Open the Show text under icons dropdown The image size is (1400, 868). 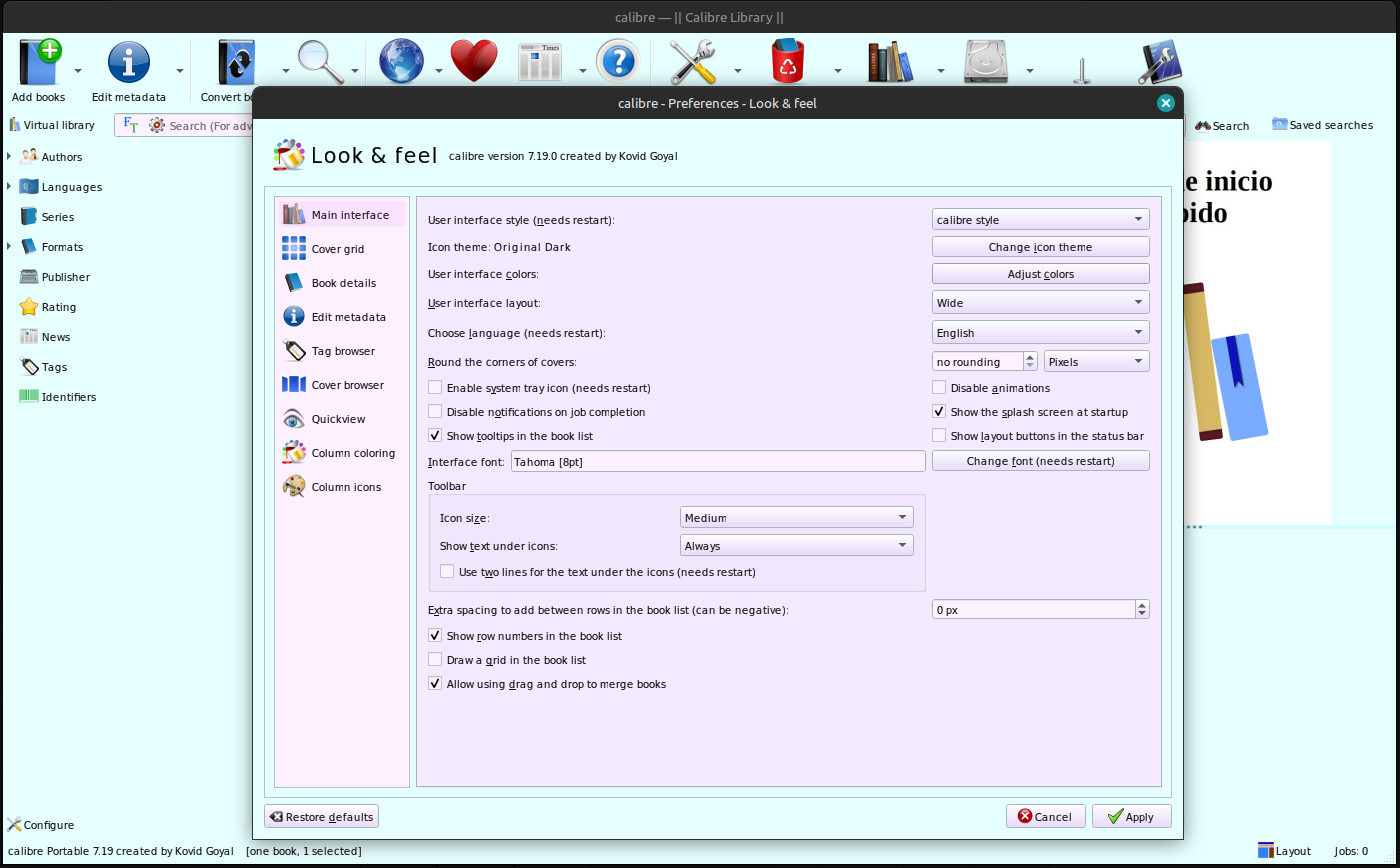796,546
